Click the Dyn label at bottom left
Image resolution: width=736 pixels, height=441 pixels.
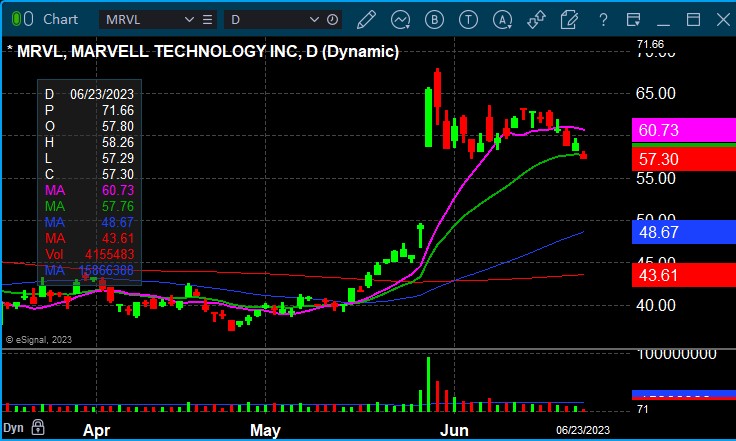click(x=13, y=428)
